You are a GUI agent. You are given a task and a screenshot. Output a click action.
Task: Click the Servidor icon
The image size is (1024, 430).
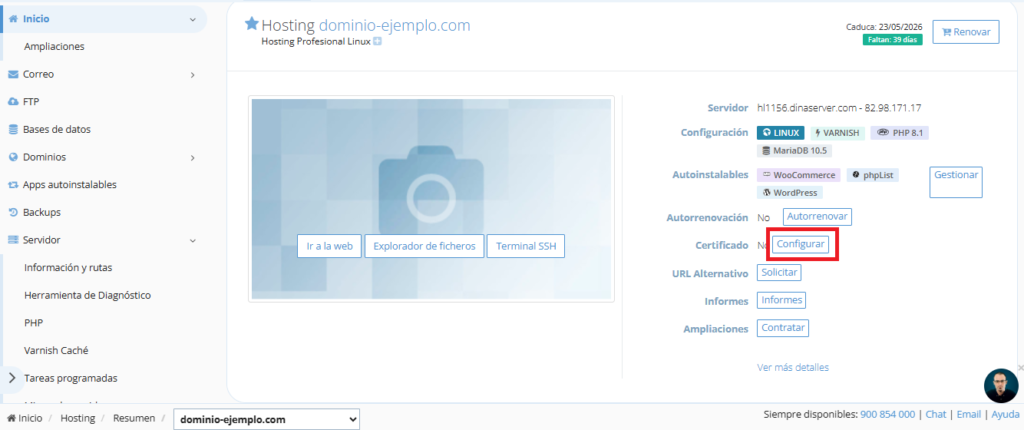[x=13, y=240]
